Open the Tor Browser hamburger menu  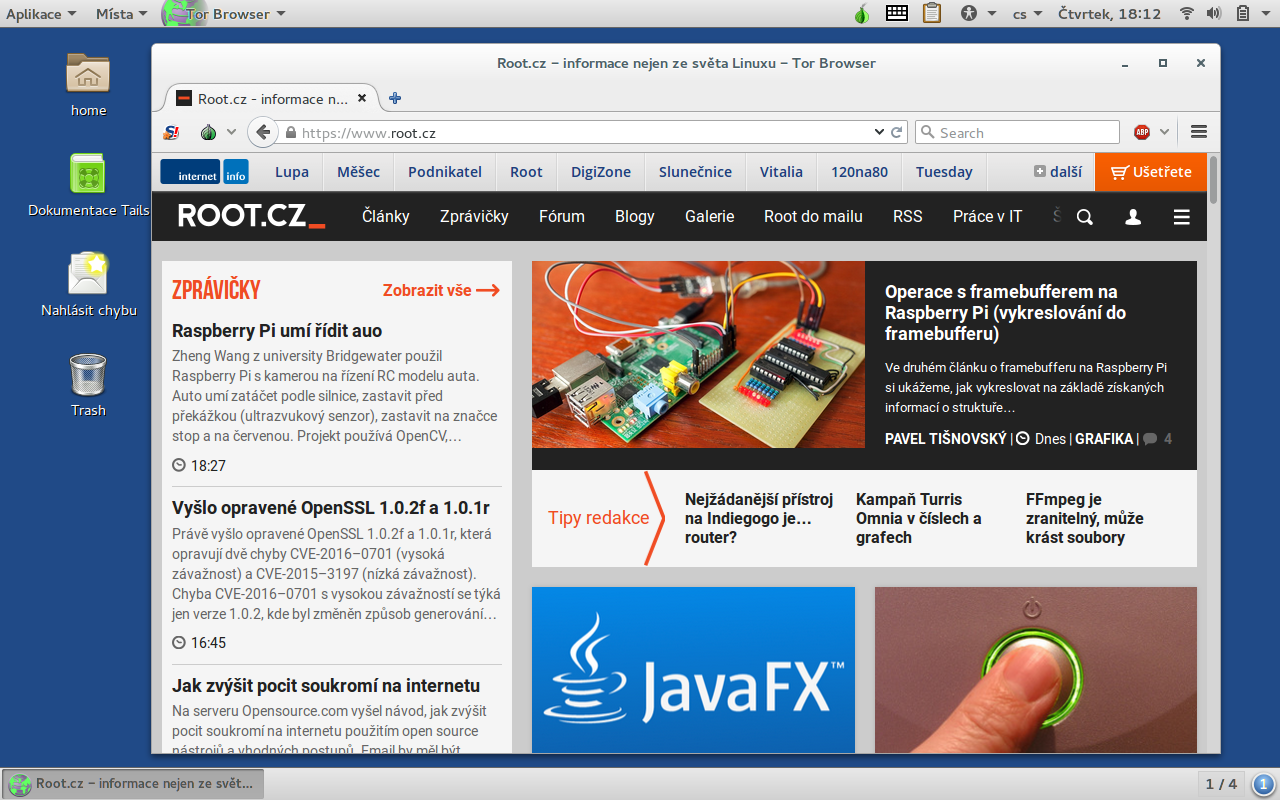point(1199,132)
